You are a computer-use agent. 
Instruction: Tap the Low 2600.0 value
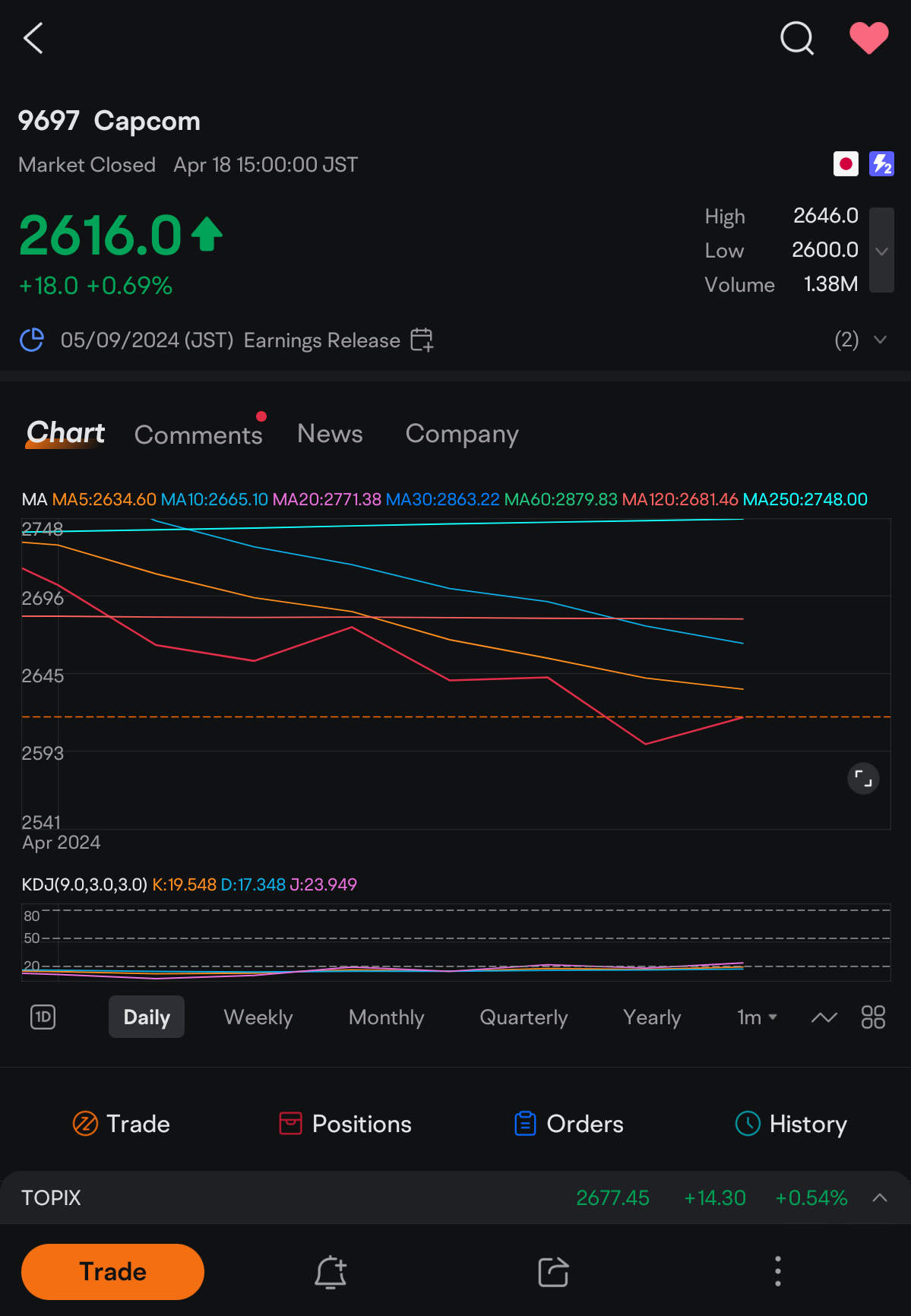(x=824, y=250)
